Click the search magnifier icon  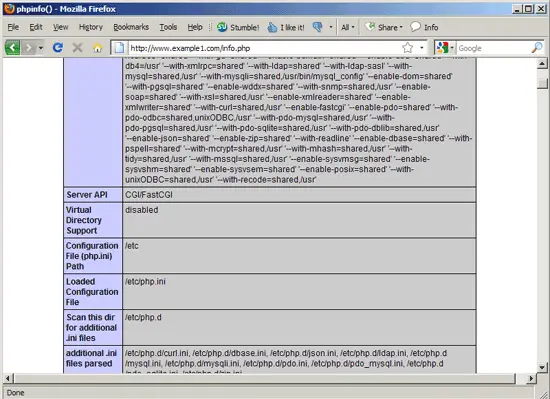click(x=537, y=48)
